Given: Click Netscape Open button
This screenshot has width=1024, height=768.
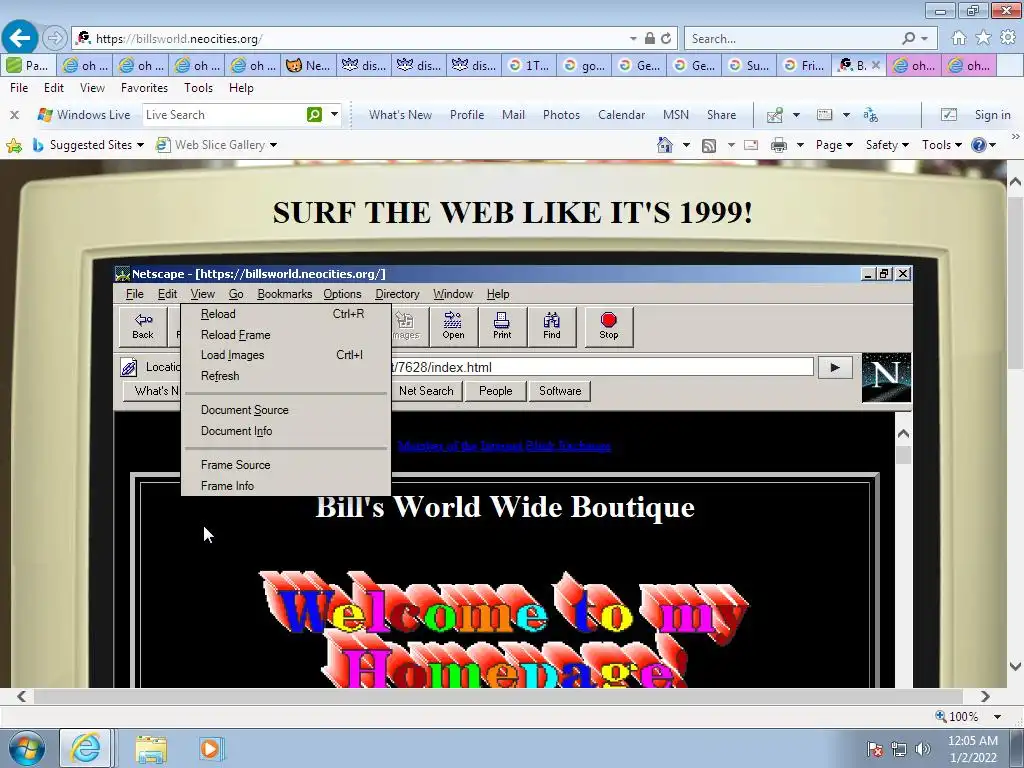Looking at the screenshot, I should pyautogui.click(x=453, y=326).
